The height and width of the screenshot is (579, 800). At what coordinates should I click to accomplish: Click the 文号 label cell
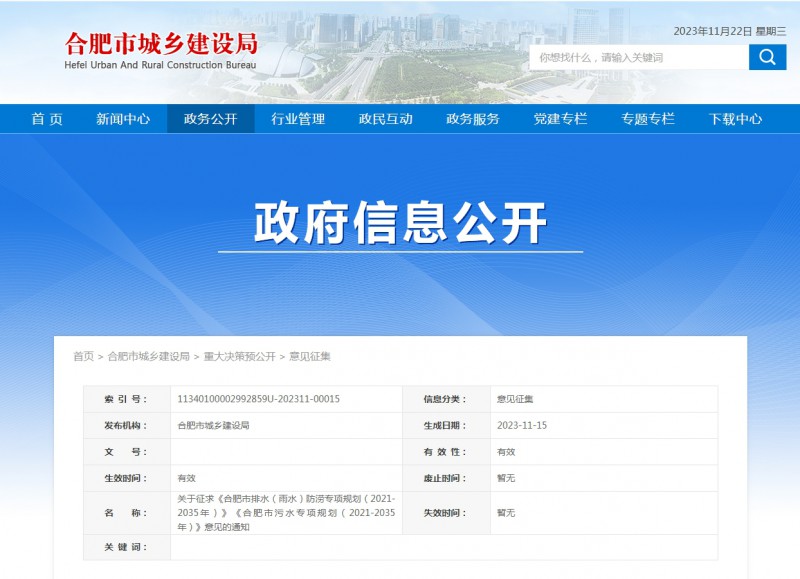click(127, 452)
